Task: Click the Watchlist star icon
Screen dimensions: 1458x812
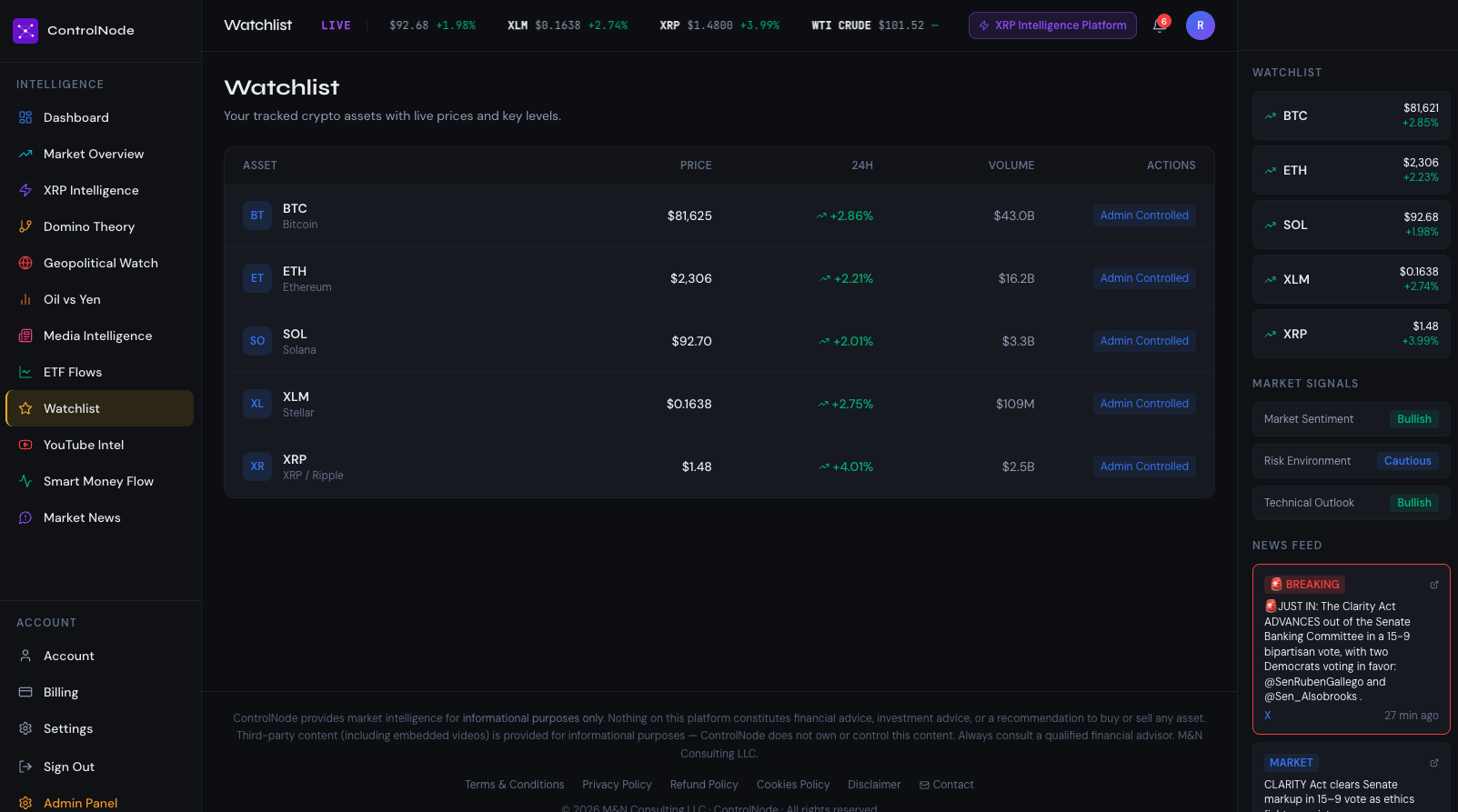Action: 25,408
